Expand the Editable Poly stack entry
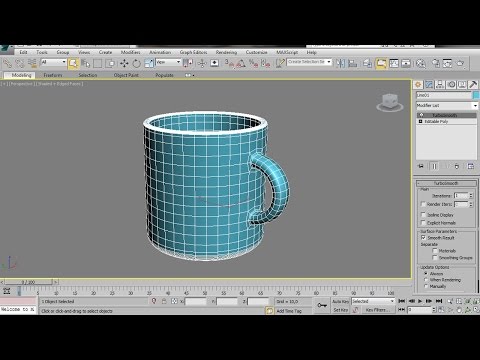The height and width of the screenshot is (360, 480). tap(421, 122)
